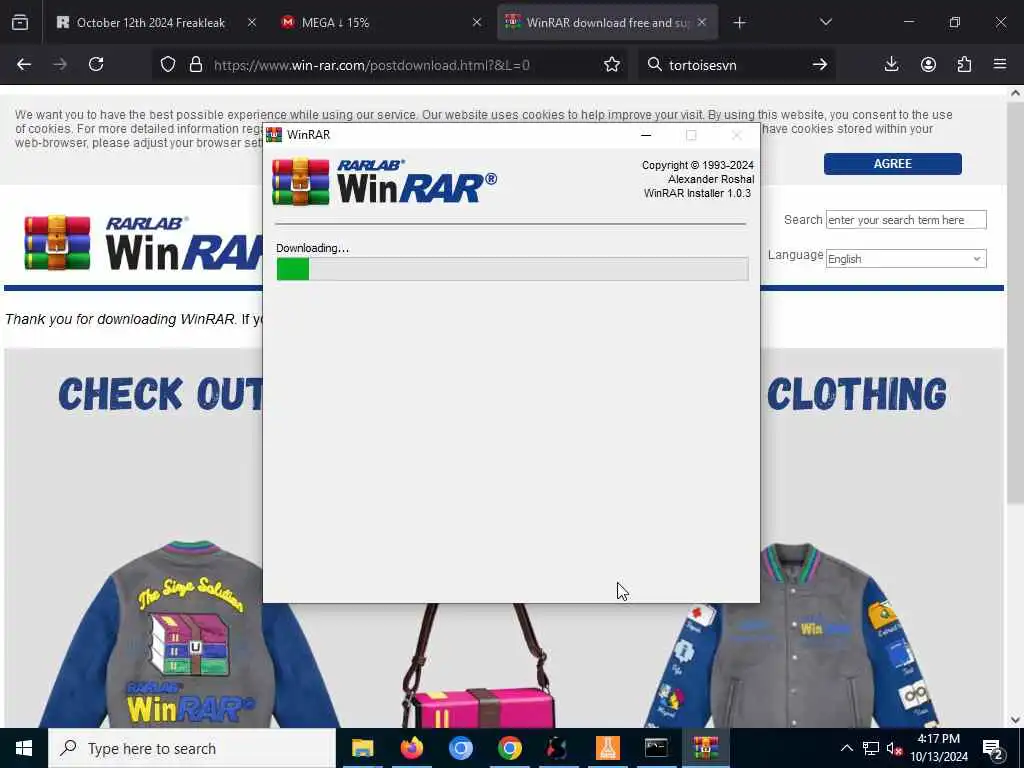Switch to October 12th 2024 Freakleak tab
The width and height of the screenshot is (1024, 768).
click(151, 23)
